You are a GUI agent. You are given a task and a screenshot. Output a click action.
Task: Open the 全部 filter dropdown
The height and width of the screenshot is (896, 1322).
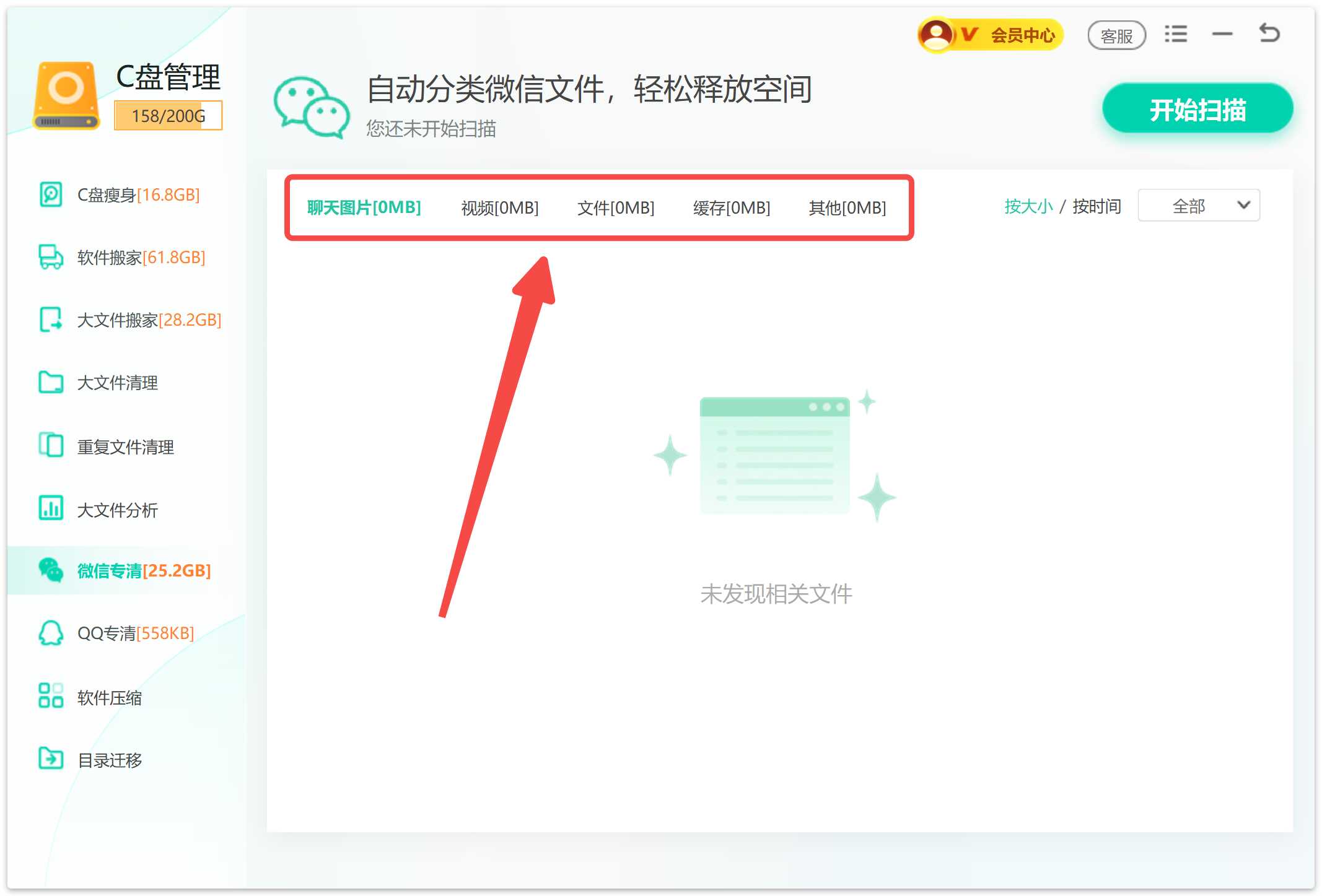(x=1199, y=206)
